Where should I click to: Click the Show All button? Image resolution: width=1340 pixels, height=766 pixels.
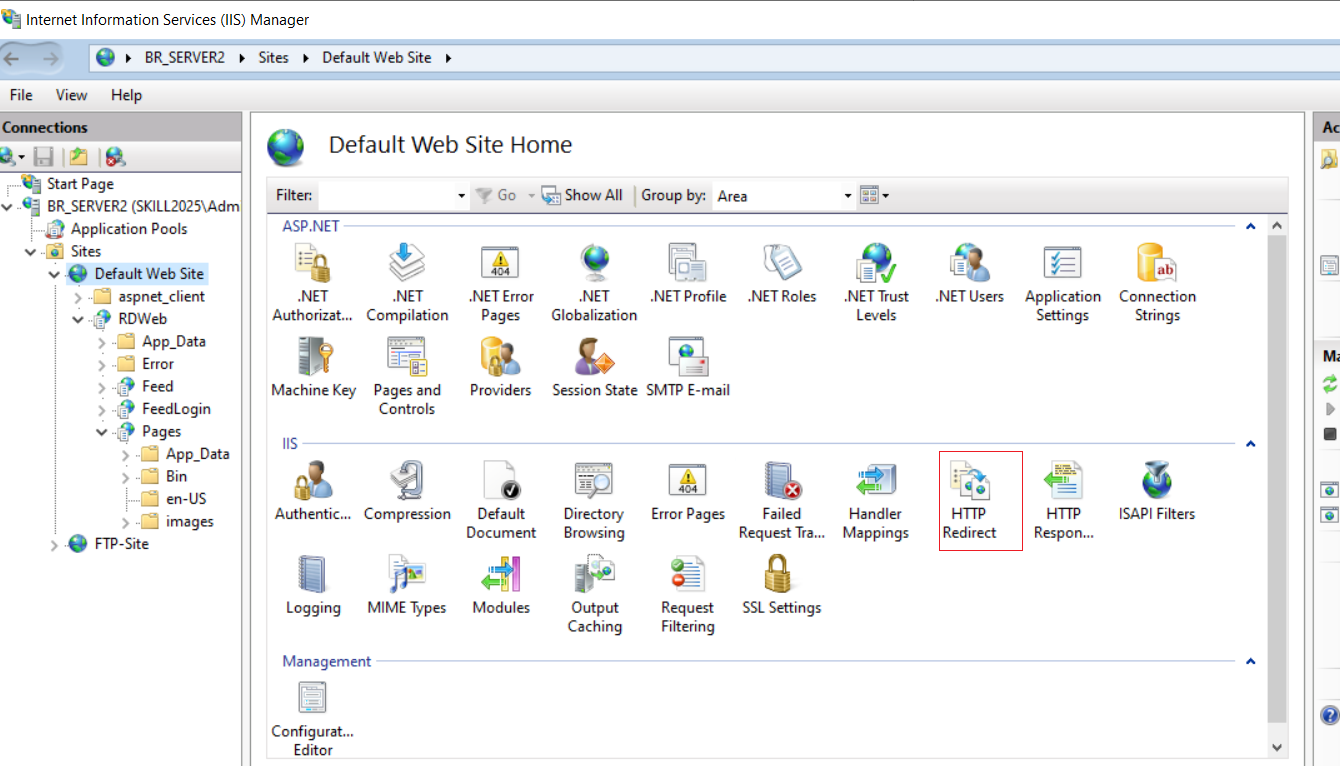click(582, 195)
